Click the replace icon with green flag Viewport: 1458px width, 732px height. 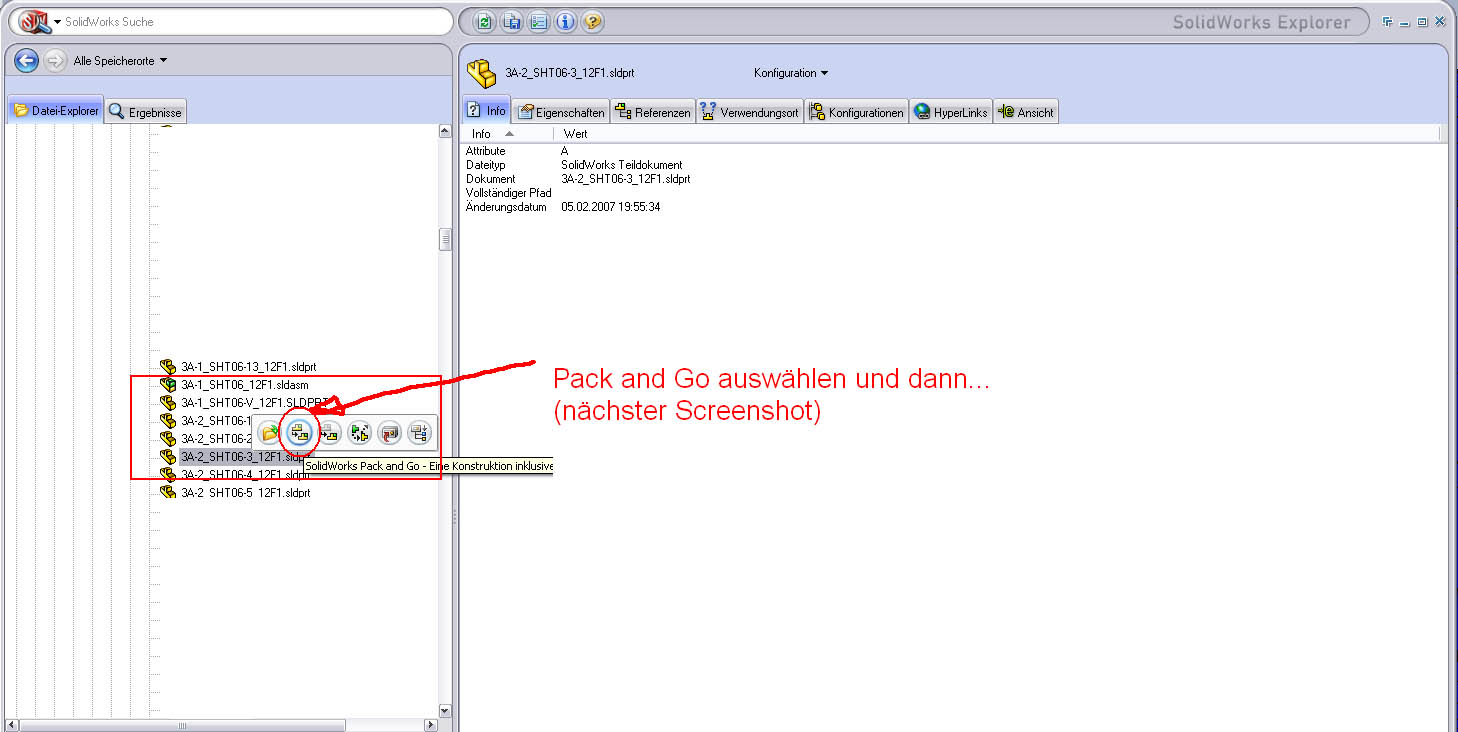[x=359, y=433]
